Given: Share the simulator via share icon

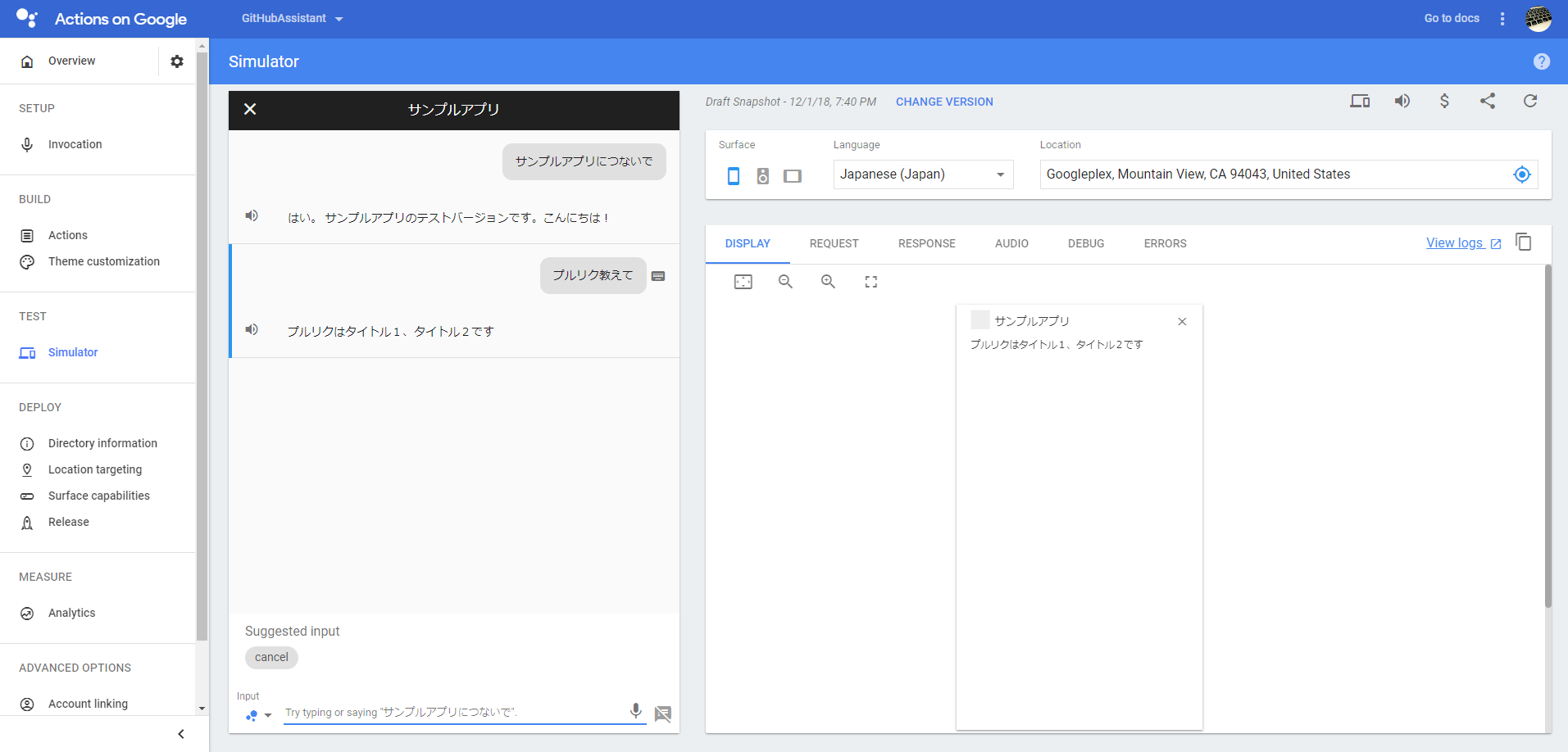Looking at the screenshot, I should tap(1488, 101).
